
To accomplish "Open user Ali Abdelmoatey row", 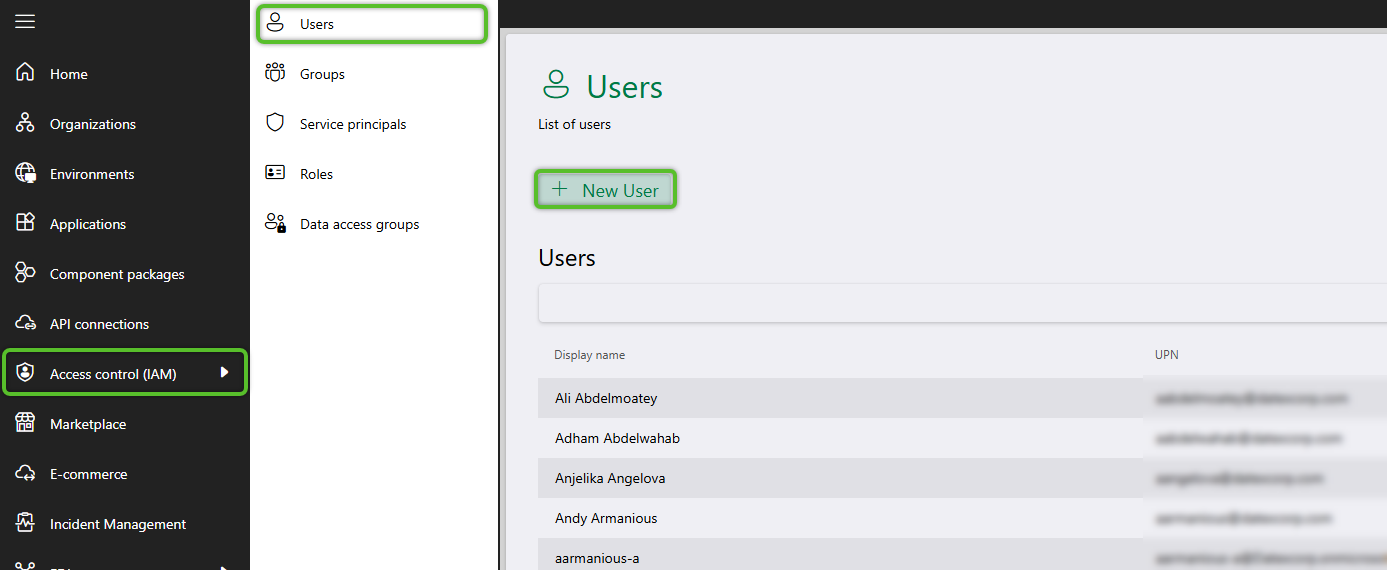I will pos(606,398).
